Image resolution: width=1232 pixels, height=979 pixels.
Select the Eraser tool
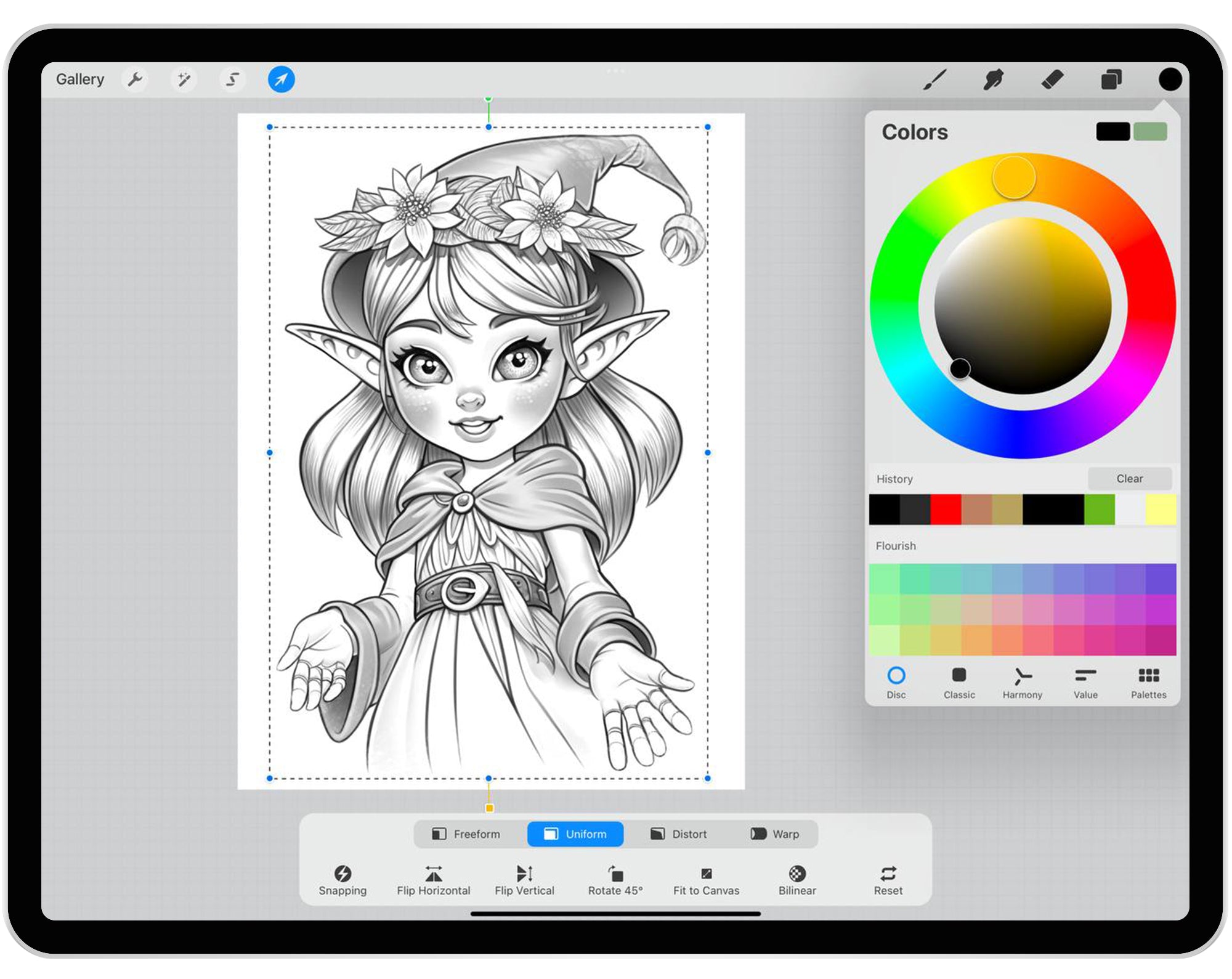coord(1053,79)
